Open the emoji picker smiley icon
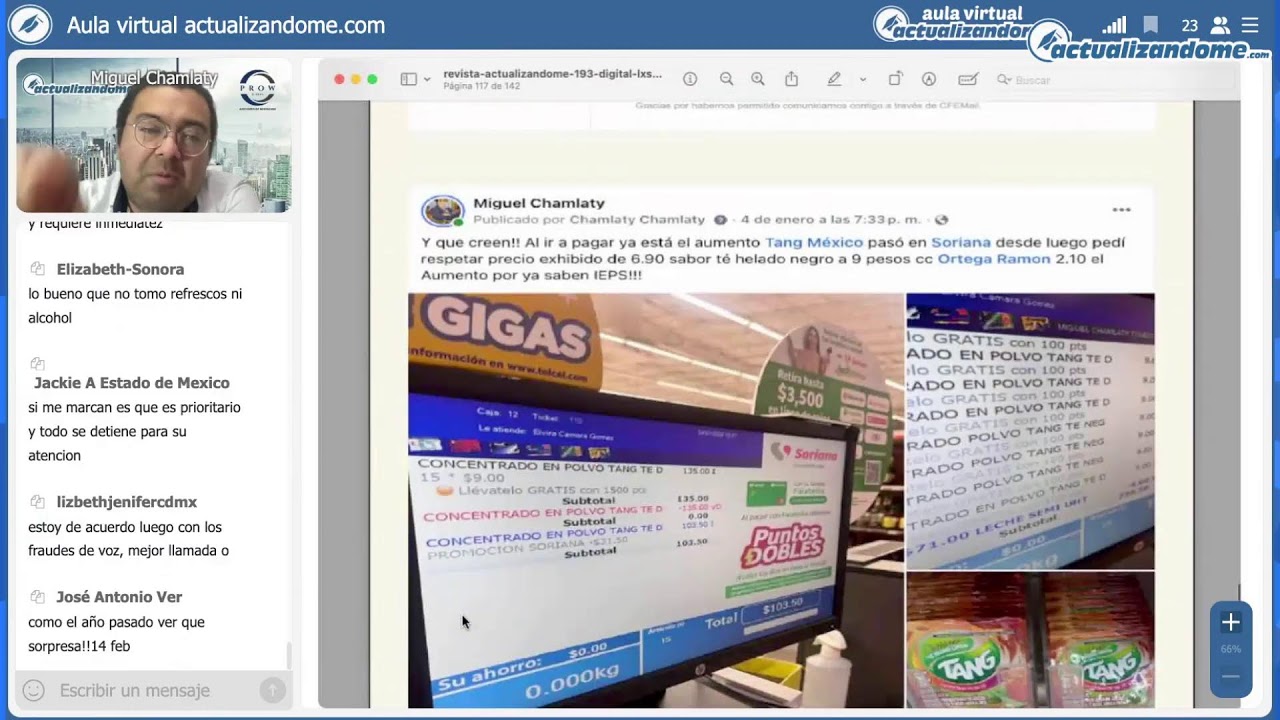Viewport: 1280px width, 720px height. [x=33, y=690]
